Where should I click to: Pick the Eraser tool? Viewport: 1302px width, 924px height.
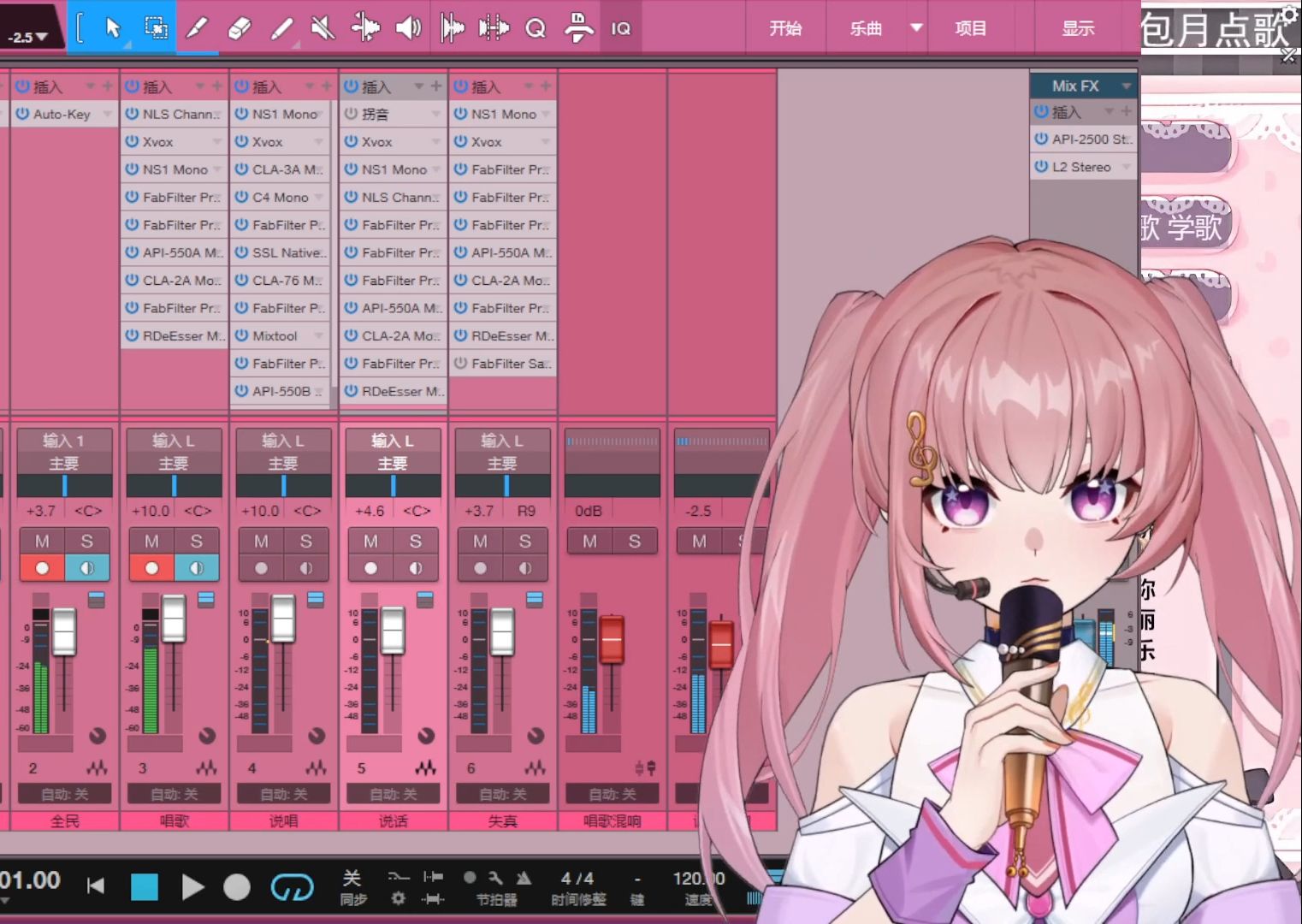point(240,28)
